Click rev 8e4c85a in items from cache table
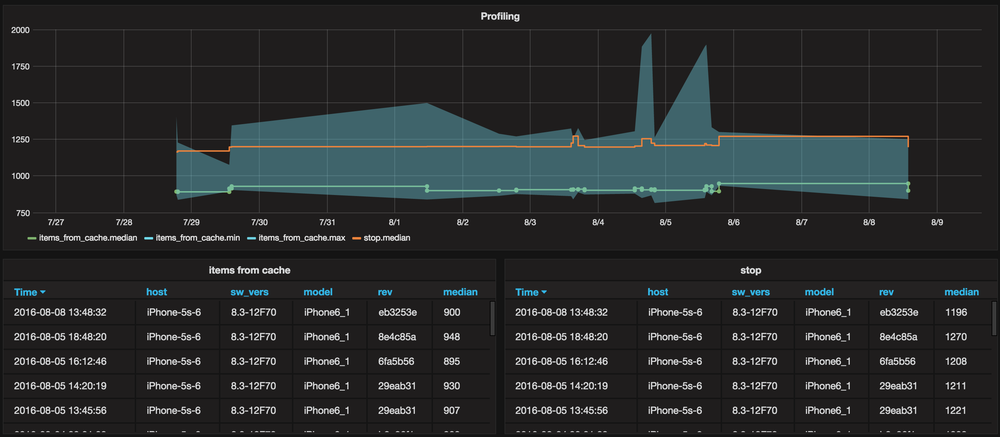Screen dimensions: 1000x437 [x=397, y=337]
